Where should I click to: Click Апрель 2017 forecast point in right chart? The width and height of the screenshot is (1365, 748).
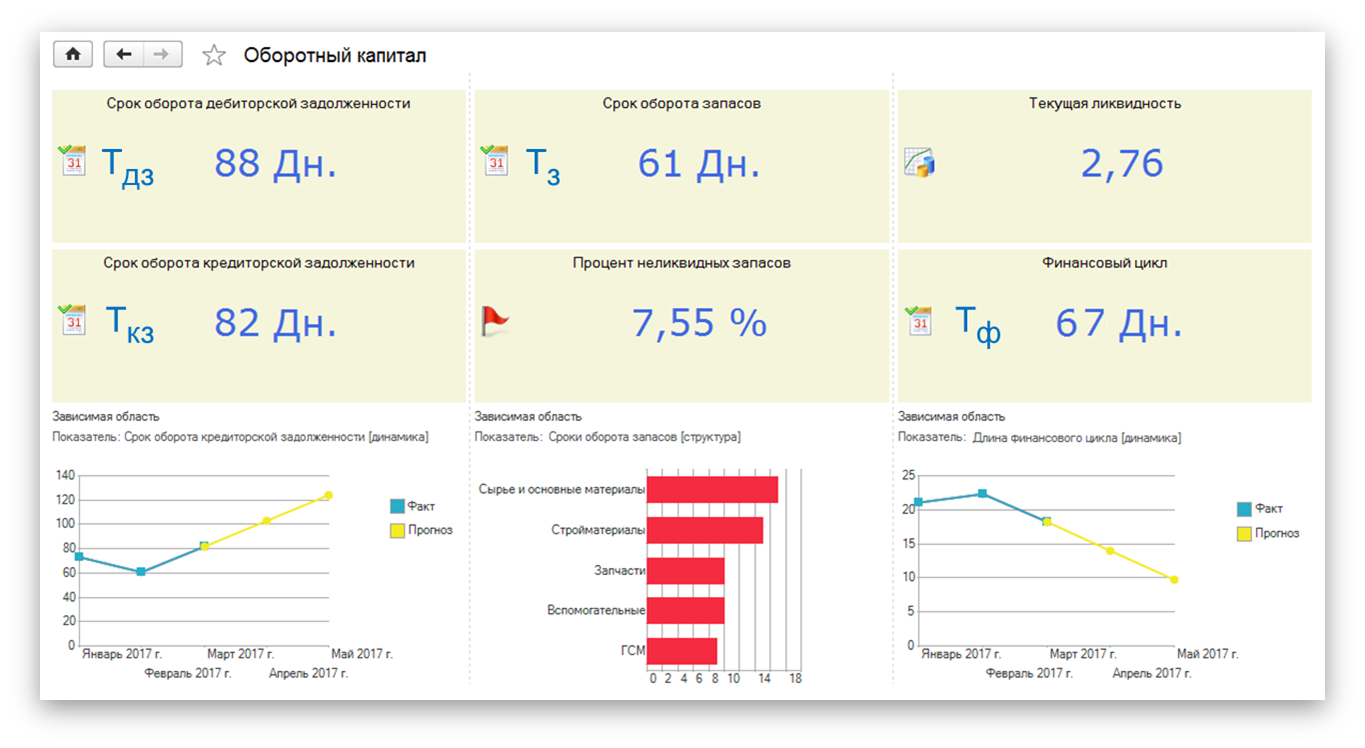1110,551
